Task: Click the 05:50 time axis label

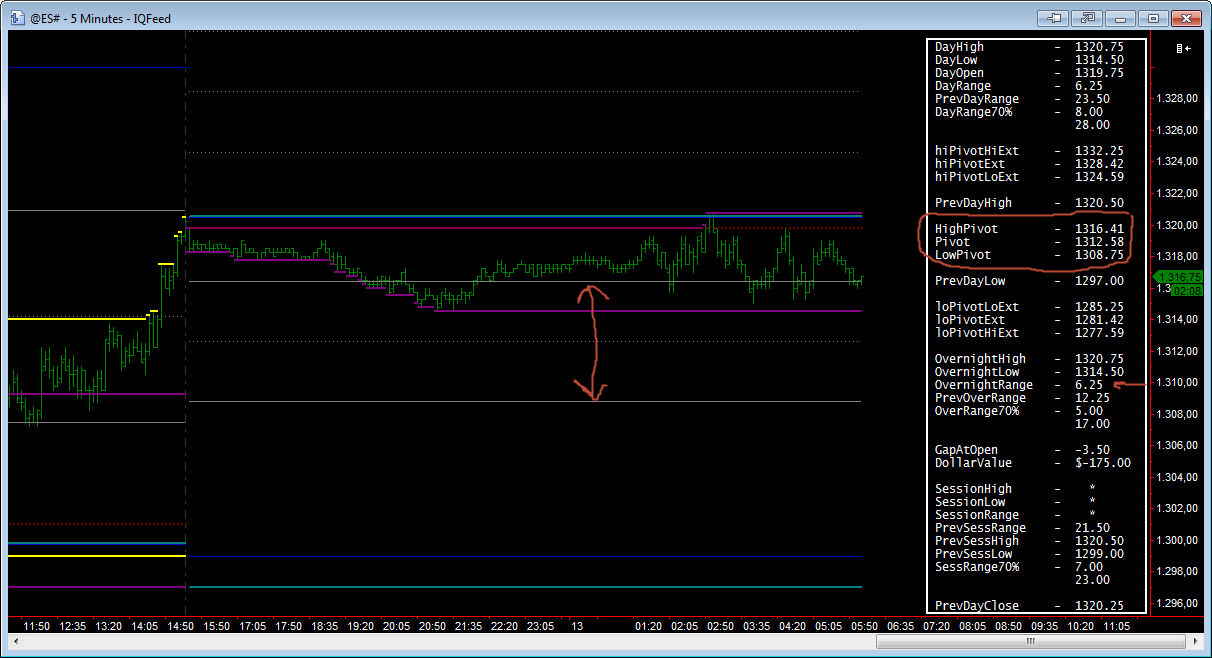Action: [x=864, y=626]
